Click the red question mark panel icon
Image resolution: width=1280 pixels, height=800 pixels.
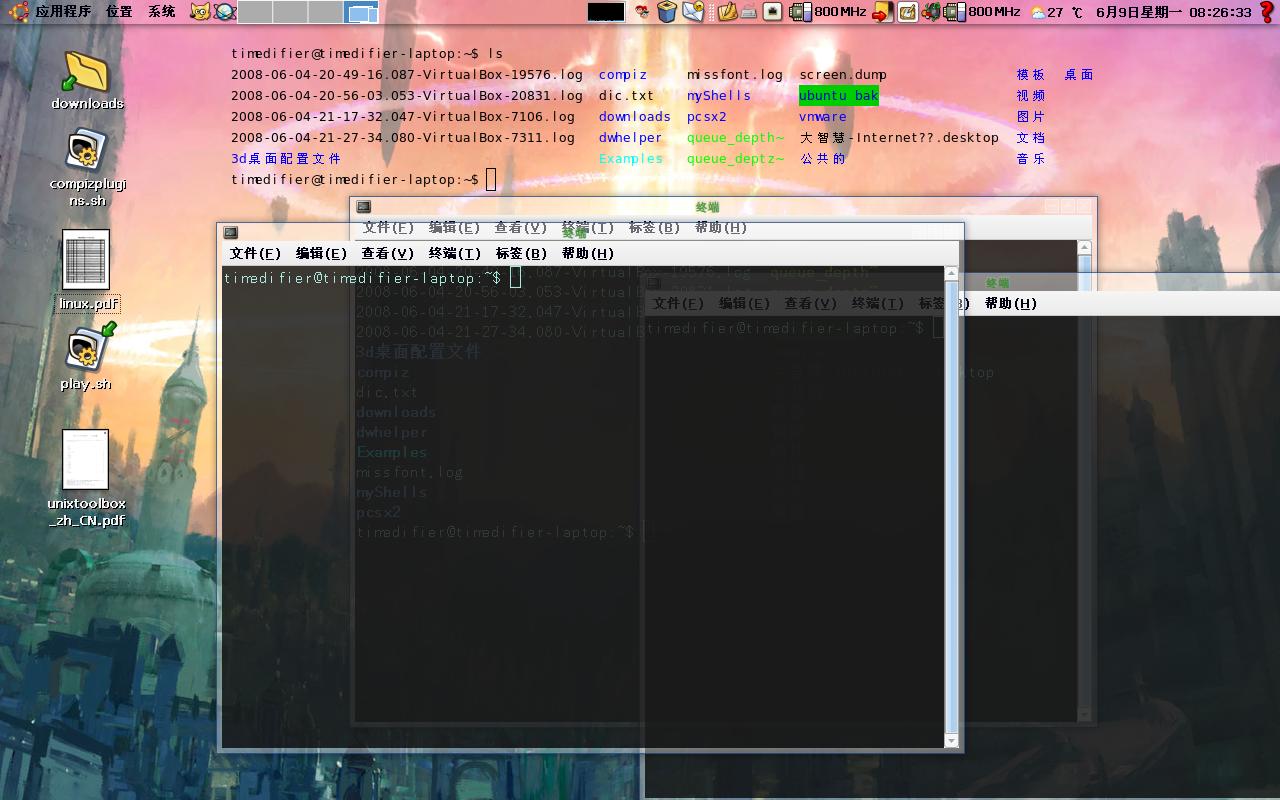pos(1266,12)
